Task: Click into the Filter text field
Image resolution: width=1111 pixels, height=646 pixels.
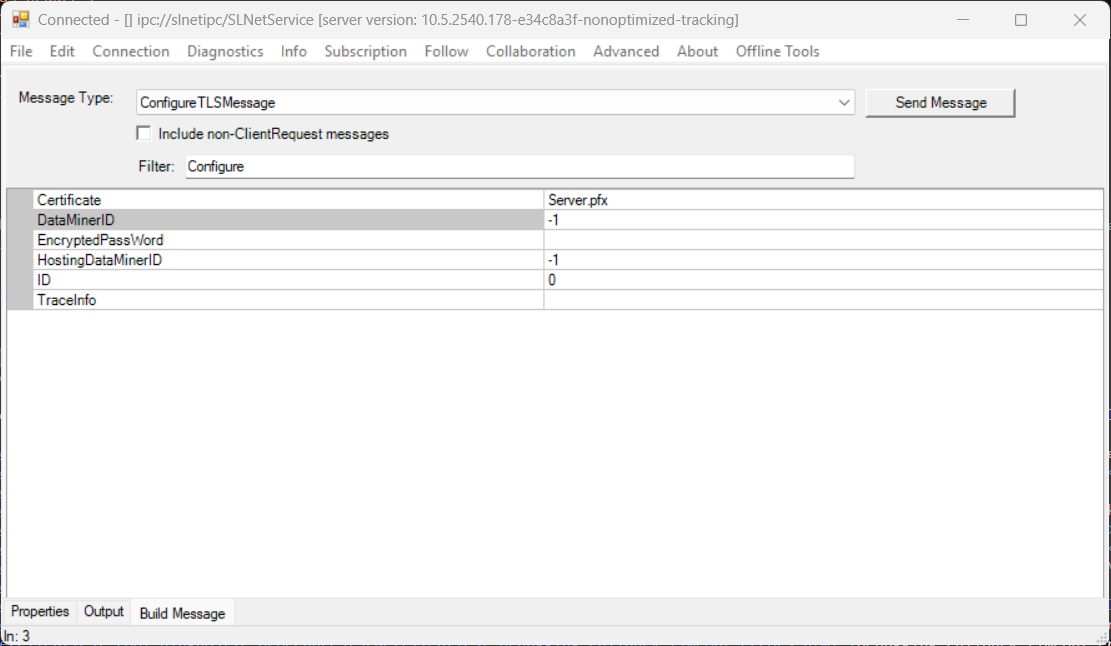Action: click(519, 166)
